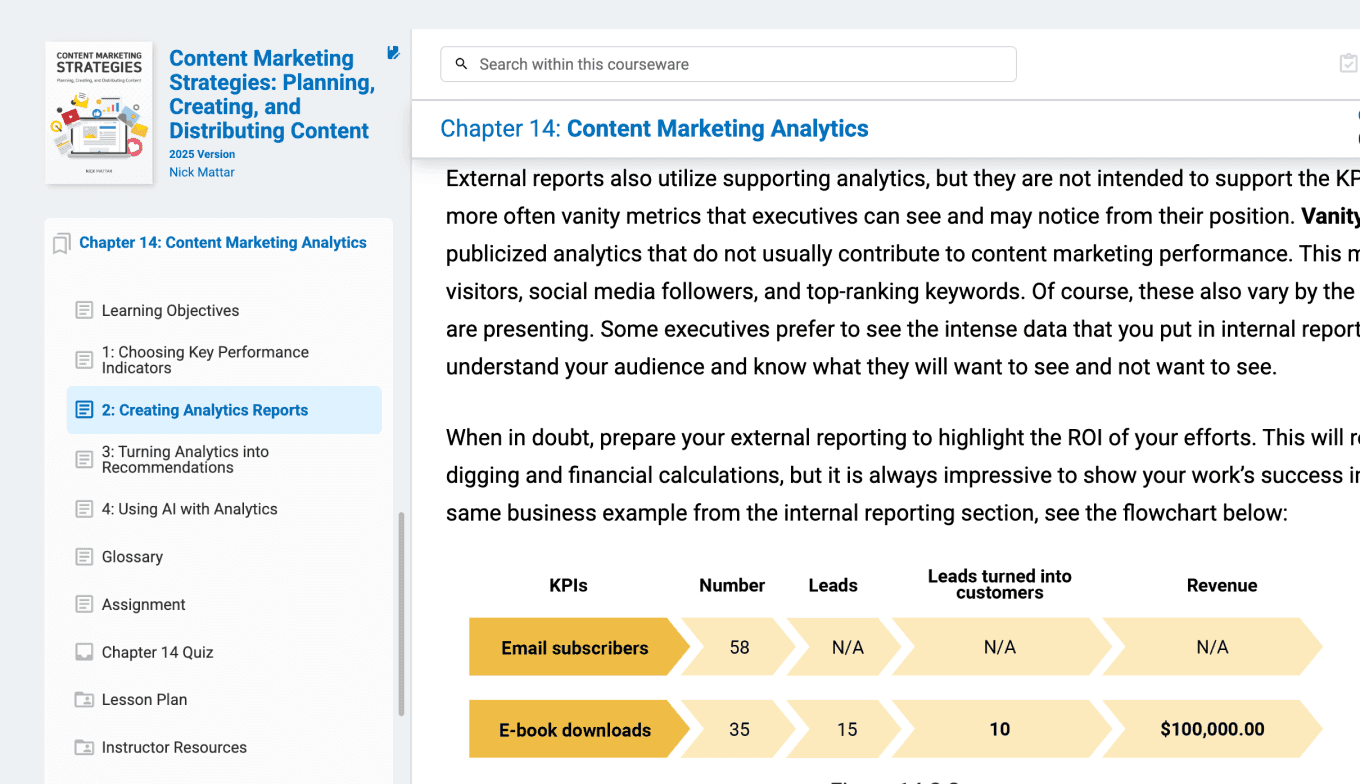The image size is (1360, 784).
Task: Click the book title Content Marketing Strategies link
Action: 271,94
